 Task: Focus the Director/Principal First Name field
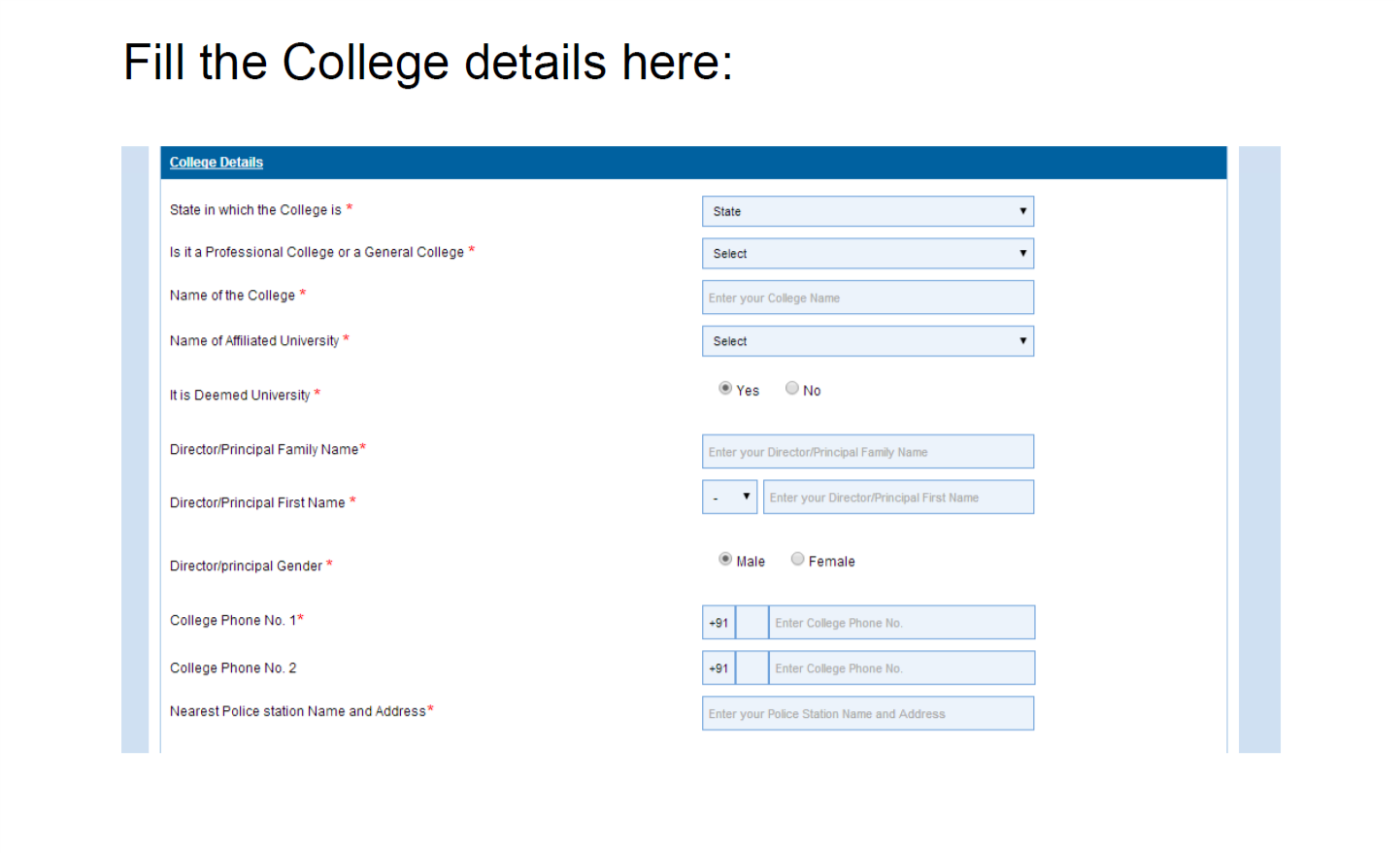click(898, 497)
